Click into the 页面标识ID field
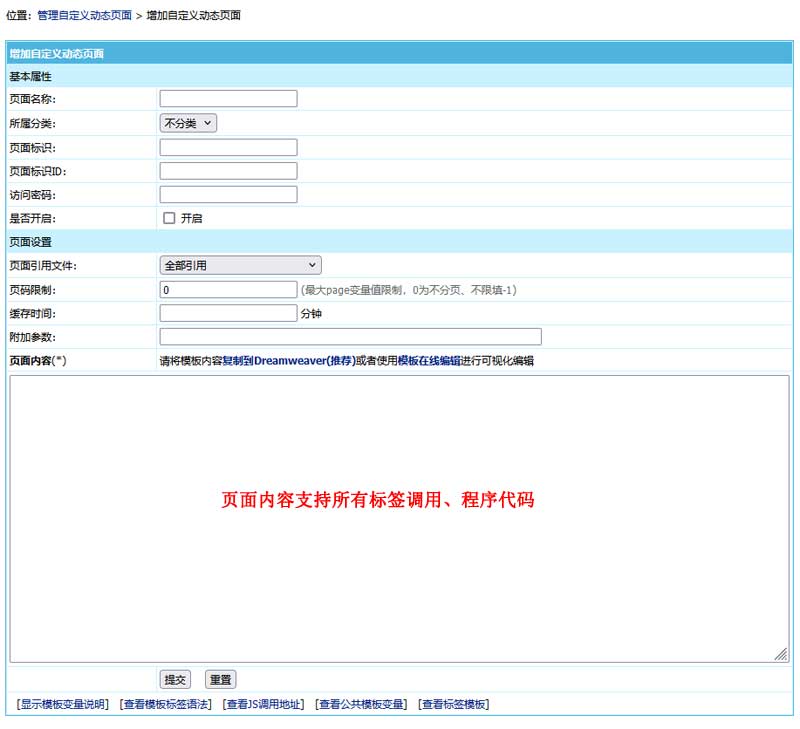The height and width of the screenshot is (729, 800). (x=228, y=171)
